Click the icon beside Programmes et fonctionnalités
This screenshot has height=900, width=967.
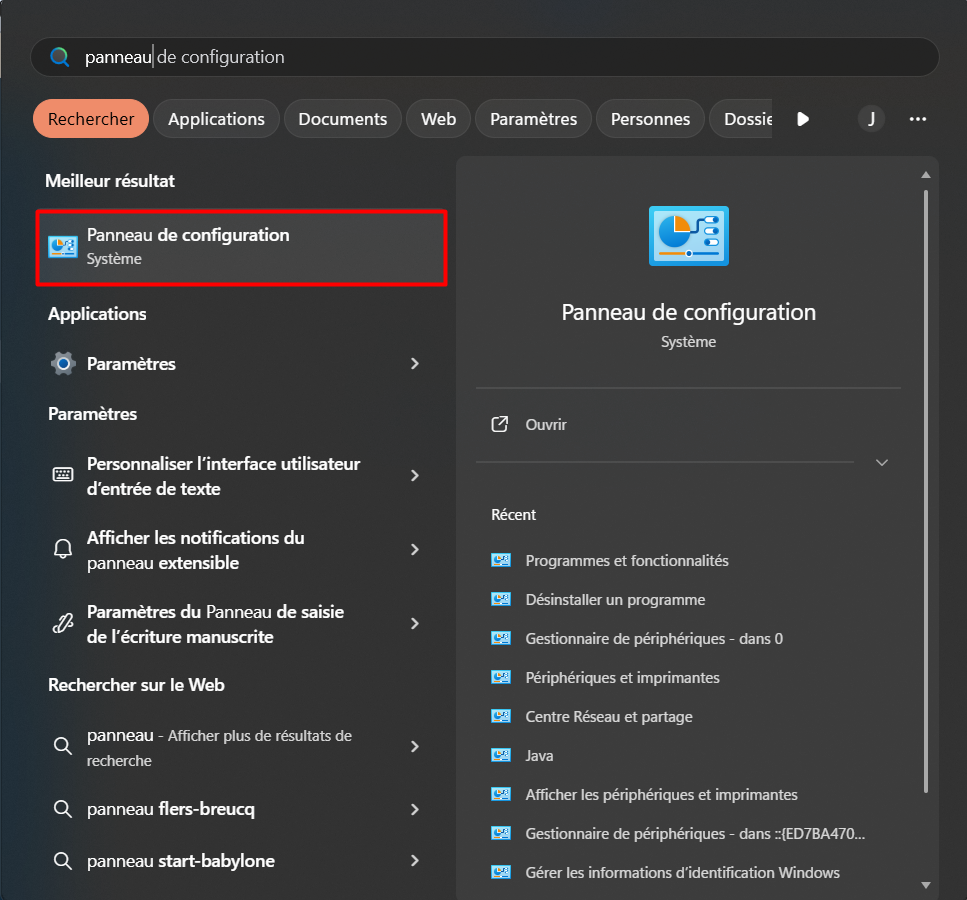click(501, 560)
